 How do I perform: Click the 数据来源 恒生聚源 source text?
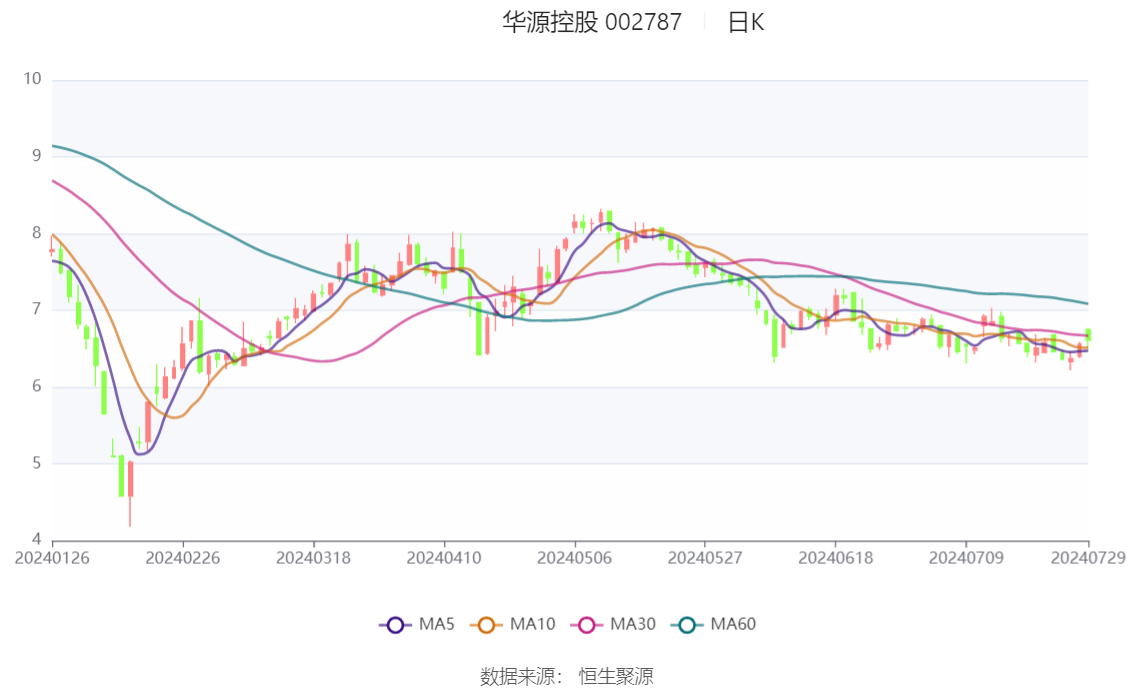point(566,677)
